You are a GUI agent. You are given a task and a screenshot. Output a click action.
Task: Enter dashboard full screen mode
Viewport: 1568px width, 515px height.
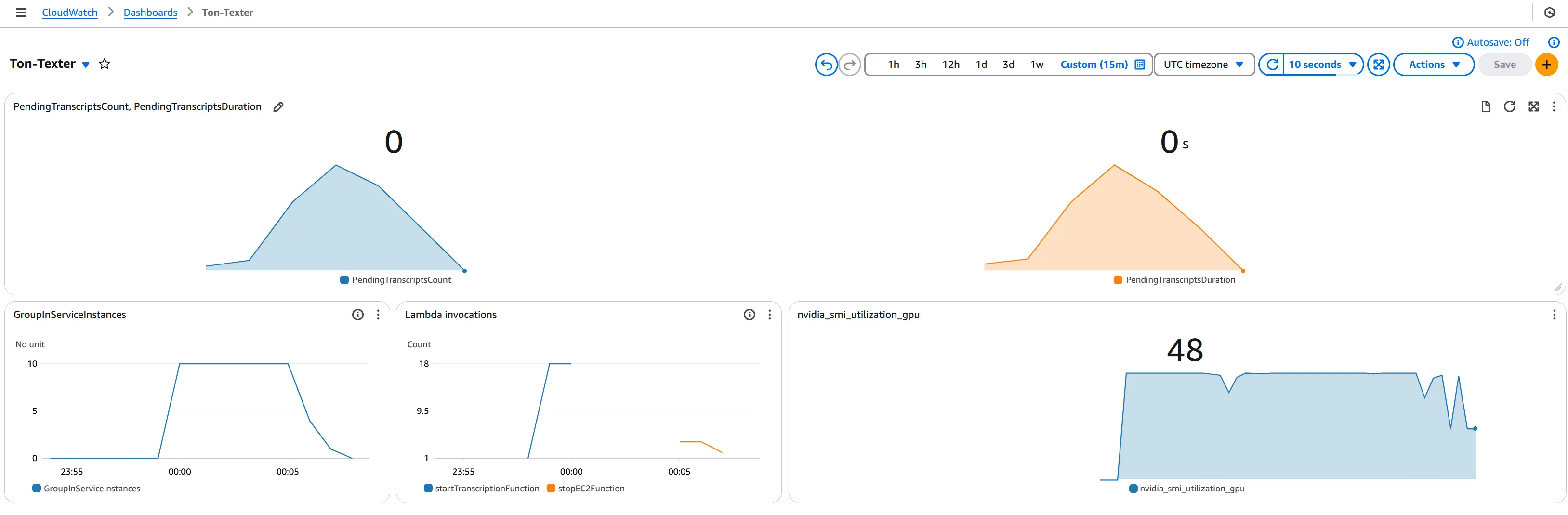[1378, 65]
